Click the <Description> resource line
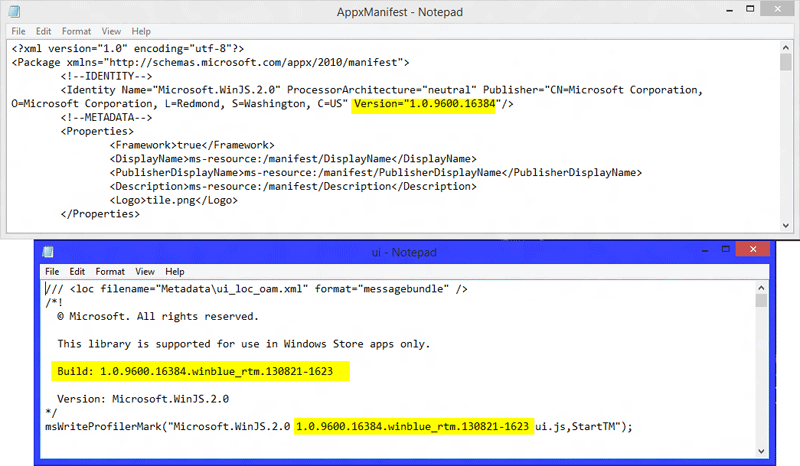This screenshot has height=466, width=800. 293,186
